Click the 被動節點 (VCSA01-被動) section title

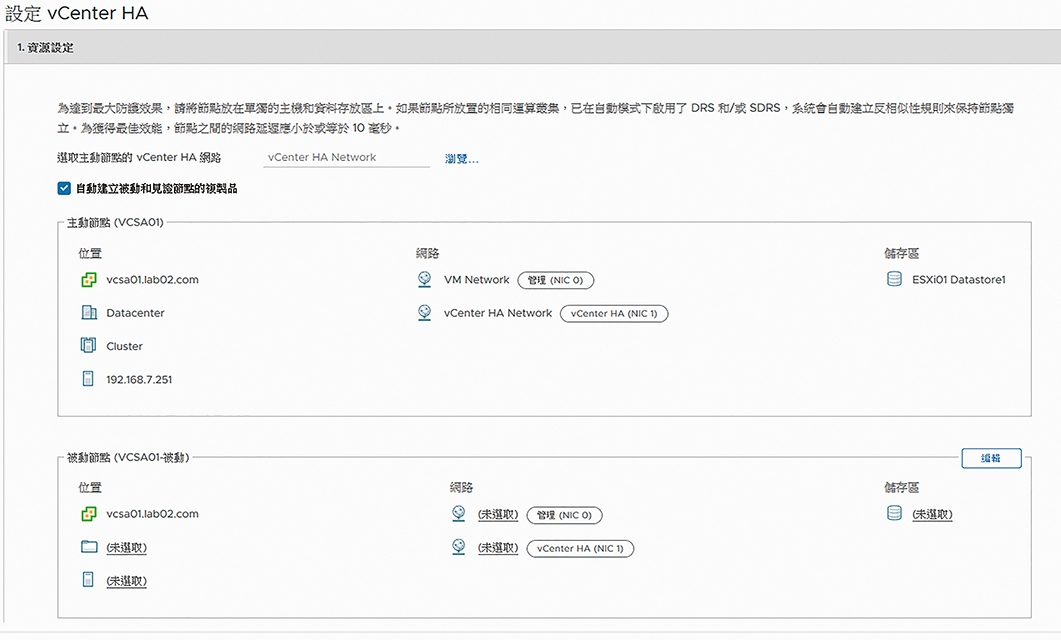pos(128,458)
